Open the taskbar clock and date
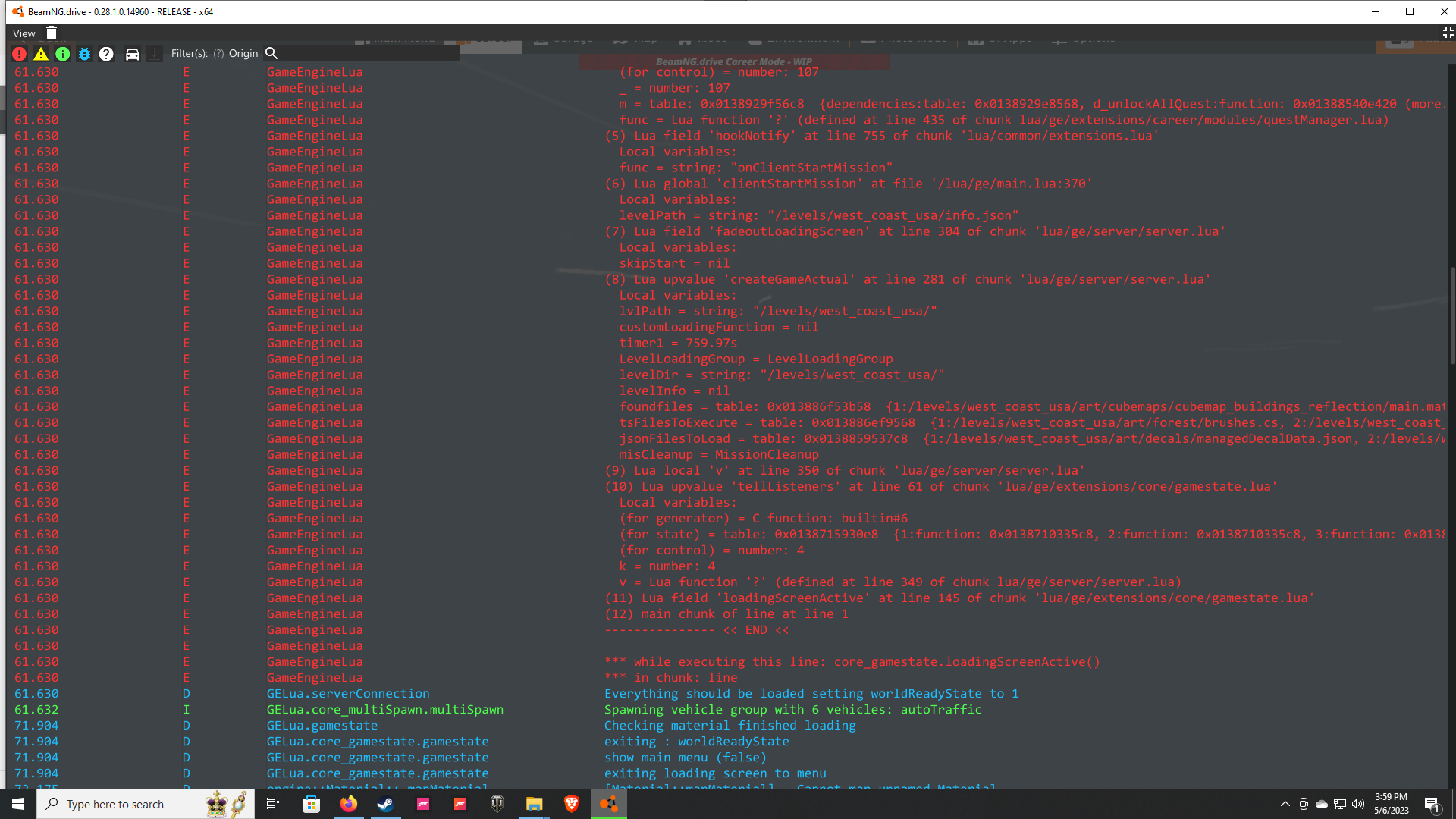This screenshot has height=819, width=1456. (1392, 804)
